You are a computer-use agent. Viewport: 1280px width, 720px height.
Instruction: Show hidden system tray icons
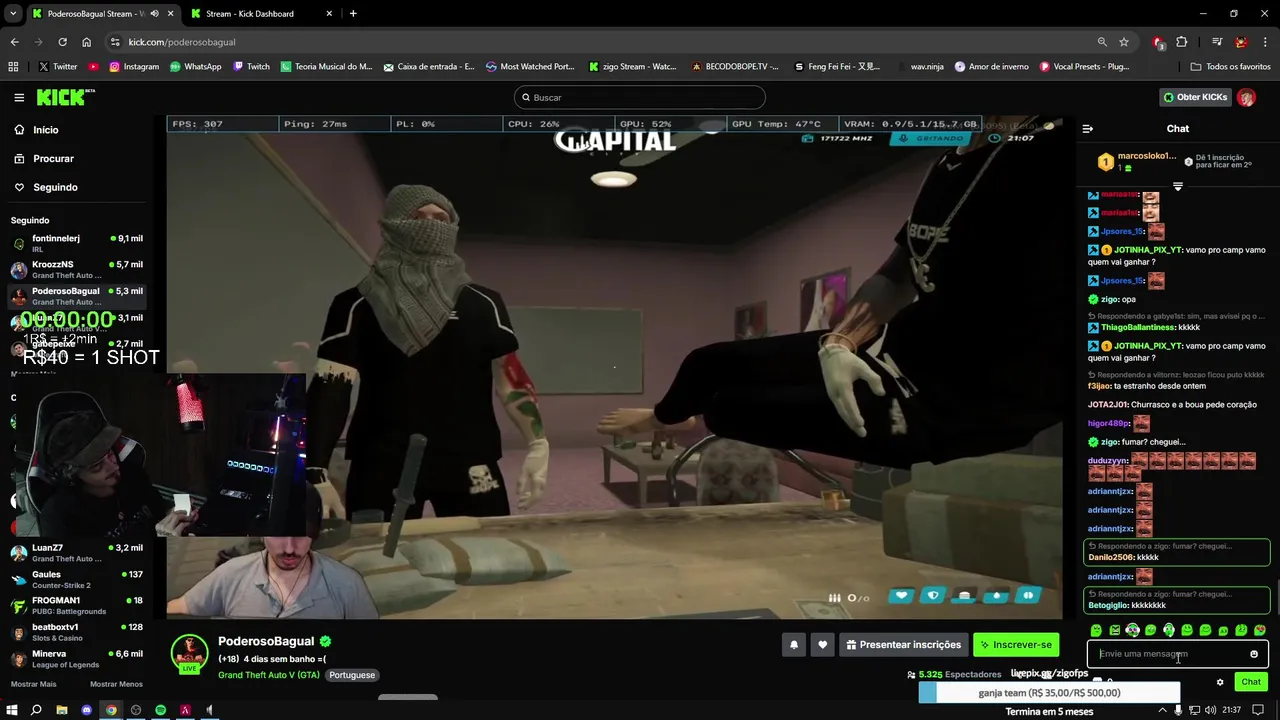tap(1162, 710)
